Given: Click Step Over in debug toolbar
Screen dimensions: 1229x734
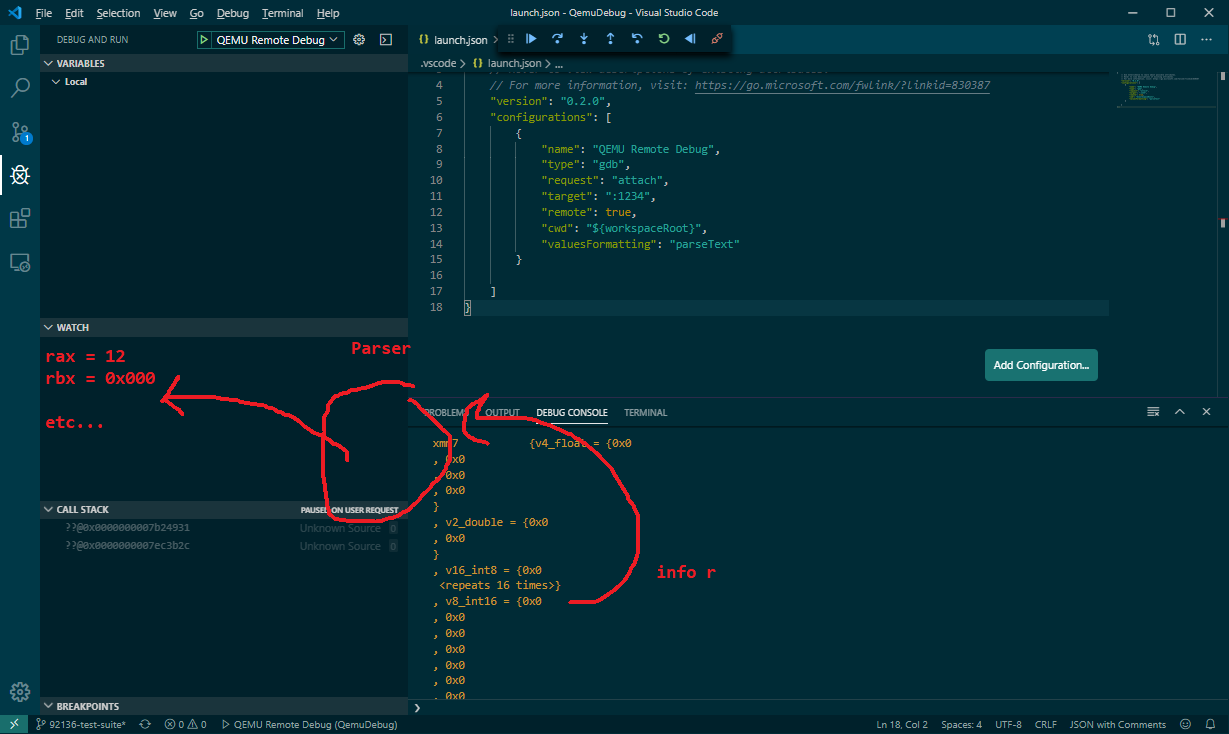Looking at the screenshot, I should pos(557,39).
